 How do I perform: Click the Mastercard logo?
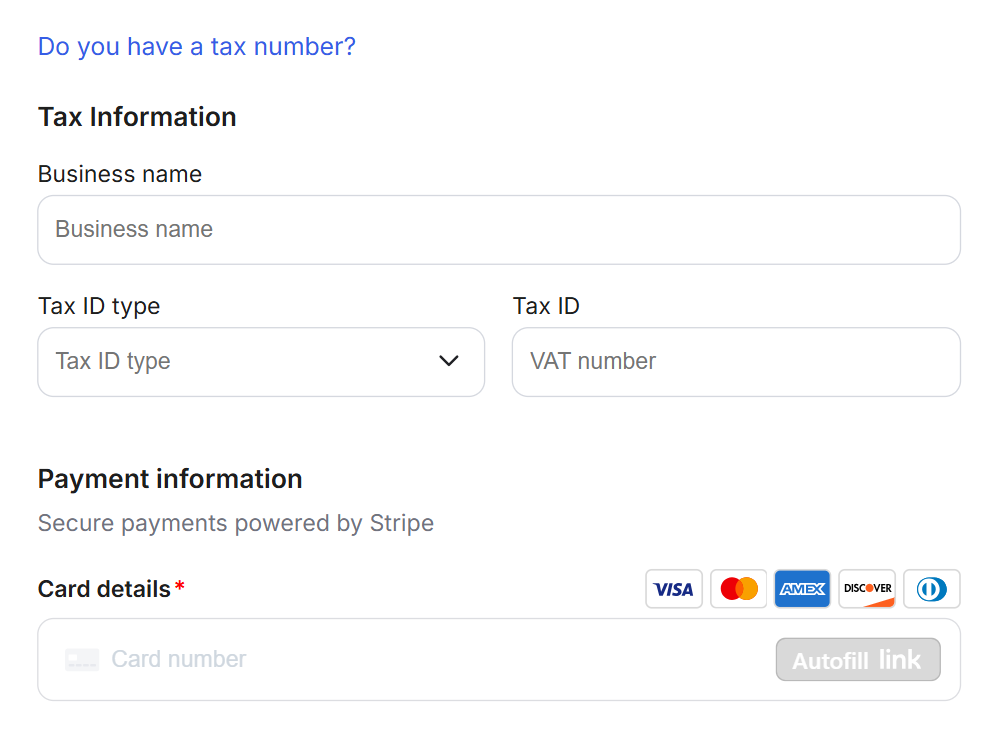point(738,589)
